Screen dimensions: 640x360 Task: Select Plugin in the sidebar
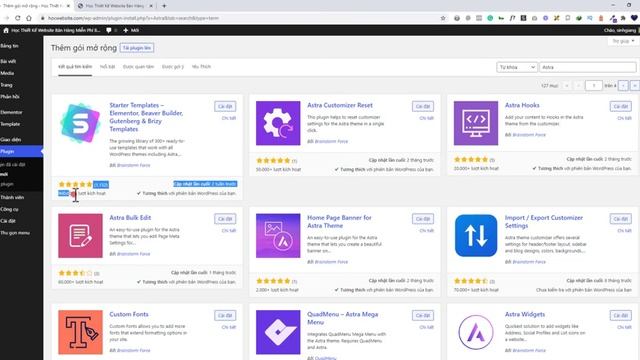point(21,151)
